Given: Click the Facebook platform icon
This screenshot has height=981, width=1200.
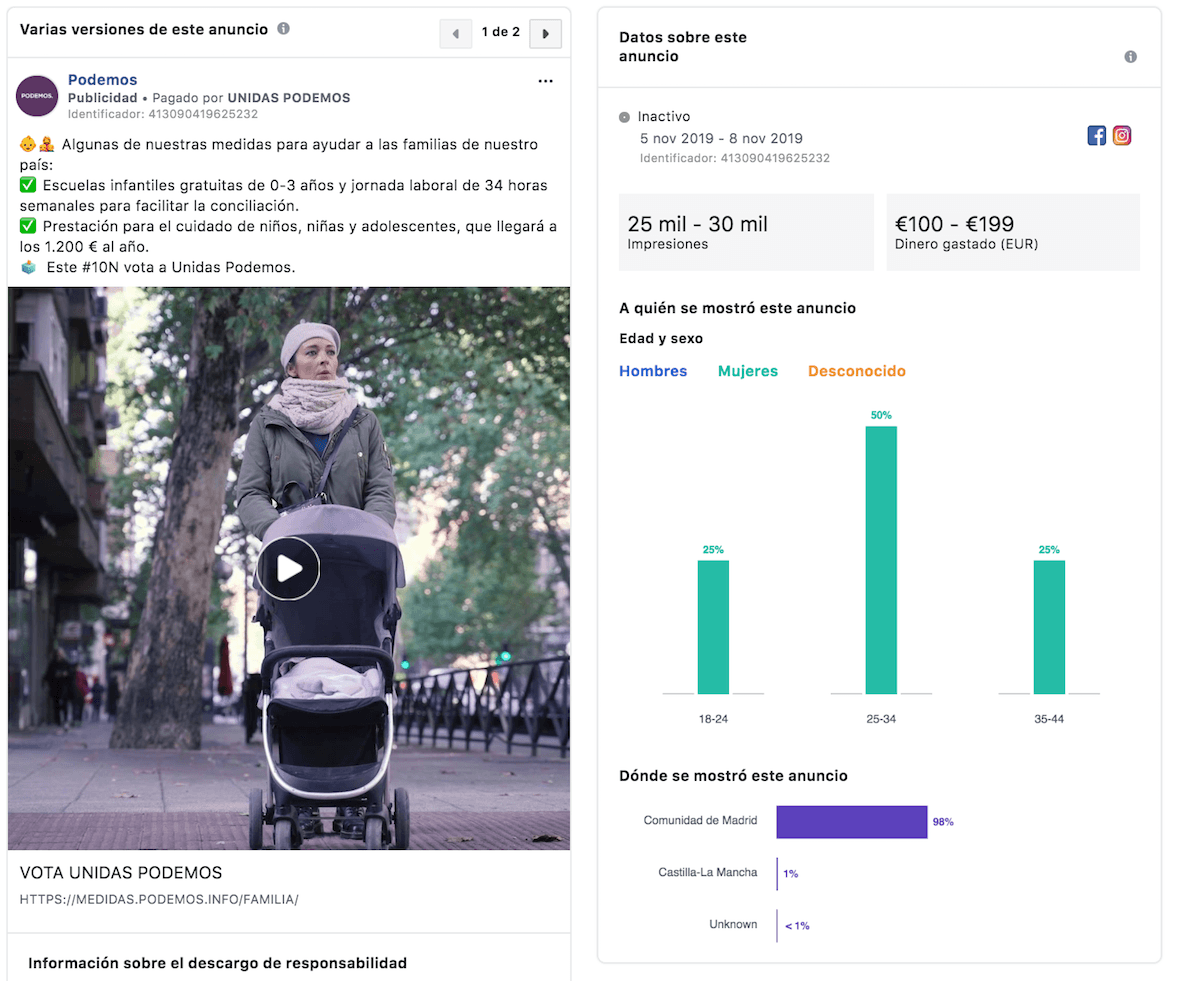Looking at the screenshot, I should coord(1097,136).
